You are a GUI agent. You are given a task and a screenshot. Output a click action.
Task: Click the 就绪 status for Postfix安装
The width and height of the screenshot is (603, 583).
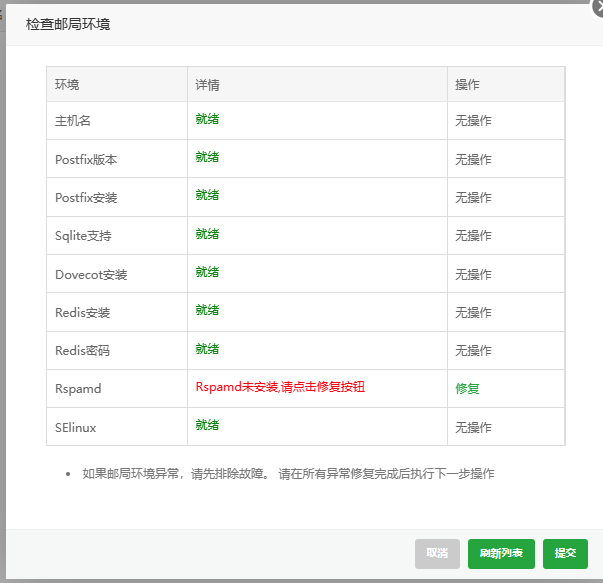coord(207,195)
